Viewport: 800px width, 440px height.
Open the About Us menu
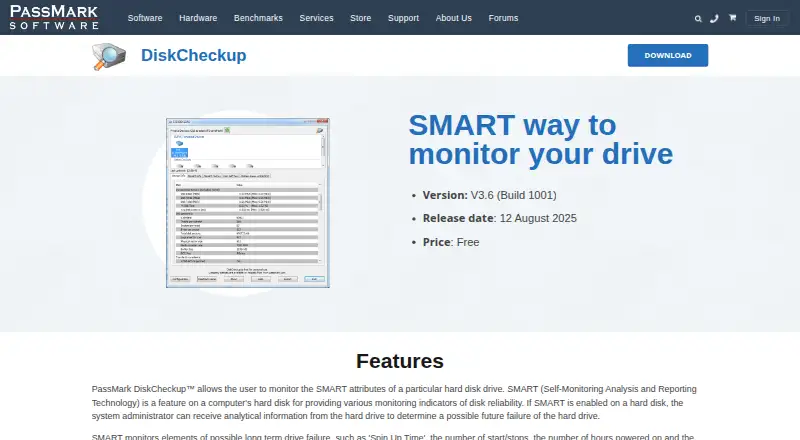(x=454, y=18)
